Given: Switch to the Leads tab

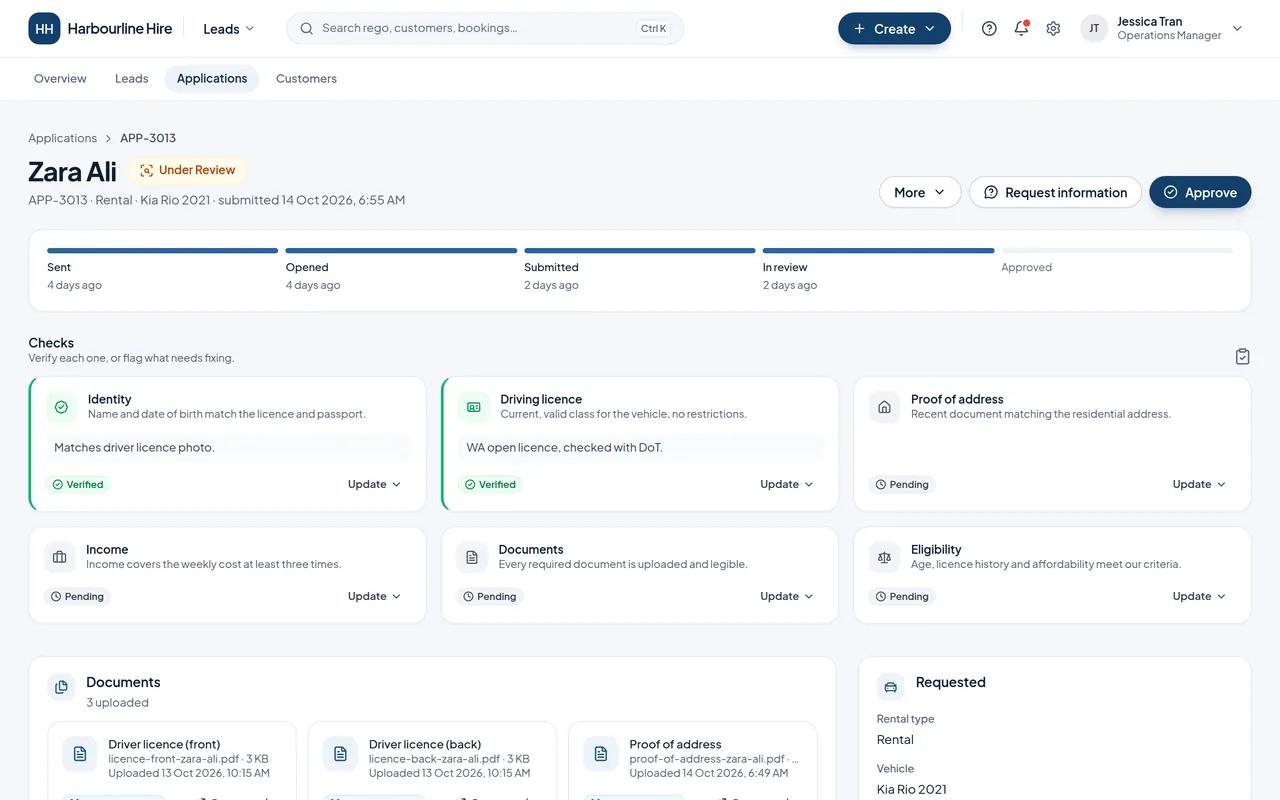Looking at the screenshot, I should pyautogui.click(x=132, y=79).
